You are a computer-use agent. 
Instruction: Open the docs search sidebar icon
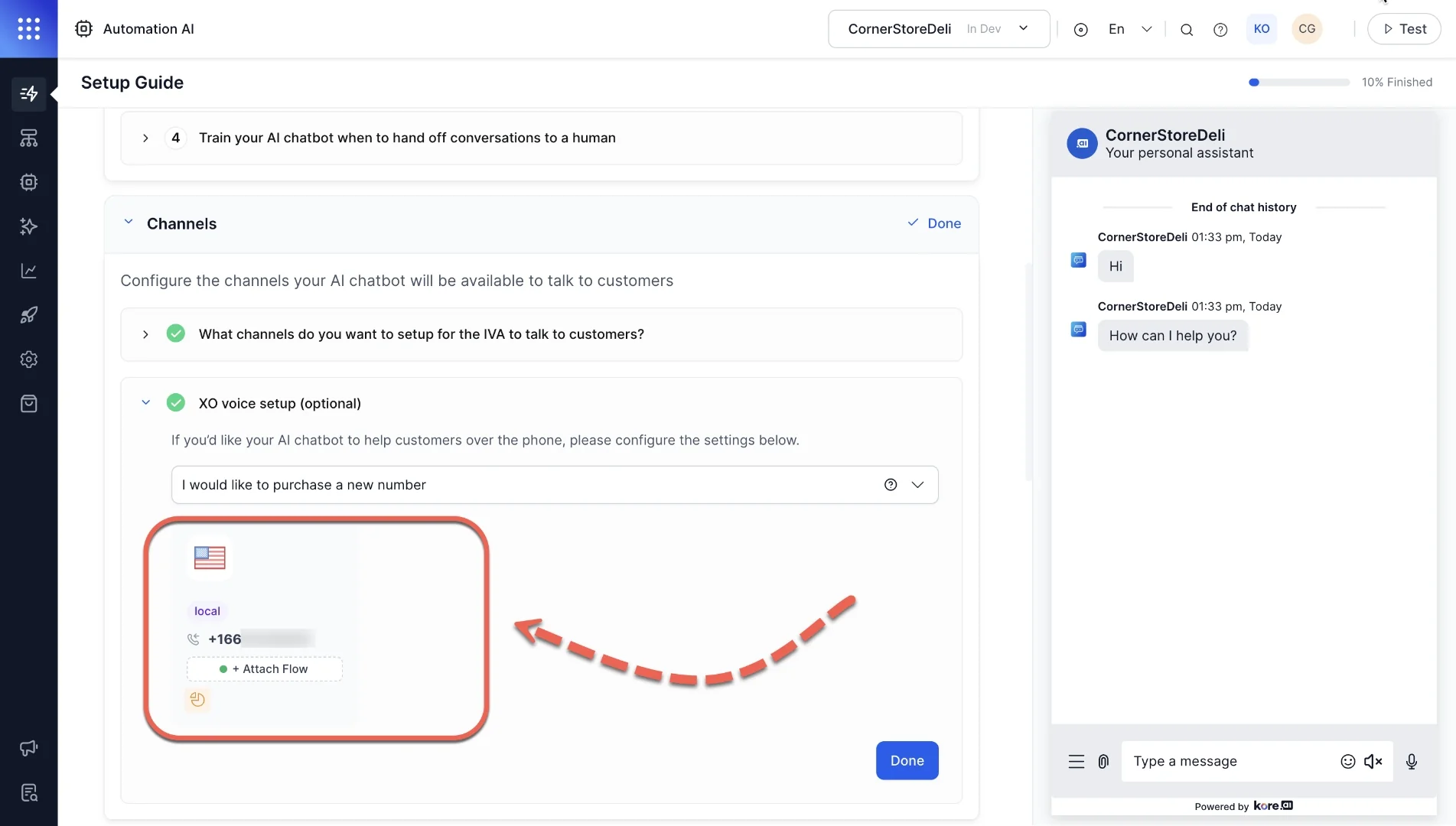click(x=29, y=792)
